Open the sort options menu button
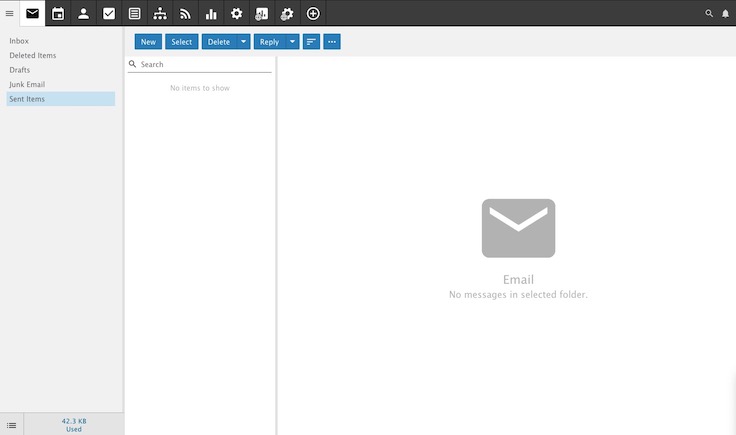This screenshot has height=435, width=736. pos(311,42)
